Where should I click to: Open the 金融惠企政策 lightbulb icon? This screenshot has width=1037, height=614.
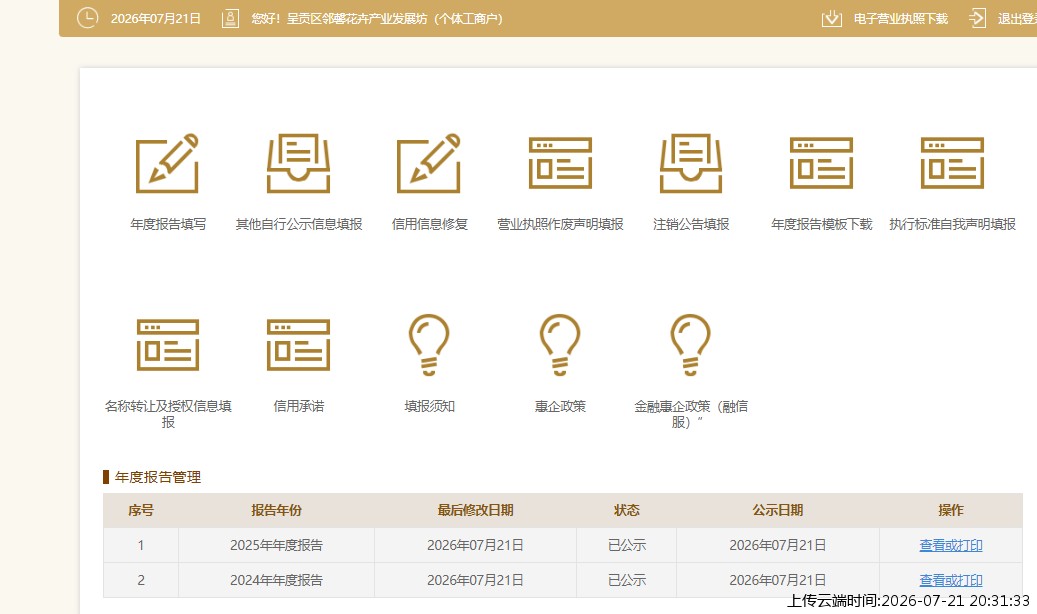[x=690, y=345]
